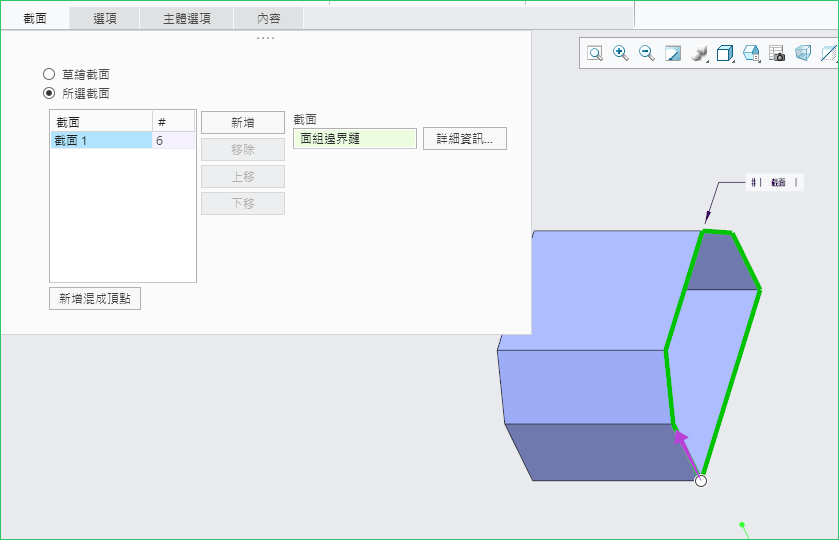Image resolution: width=839 pixels, height=540 pixels.
Task: Click the Repaint screen icon
Action: (673, 54)
